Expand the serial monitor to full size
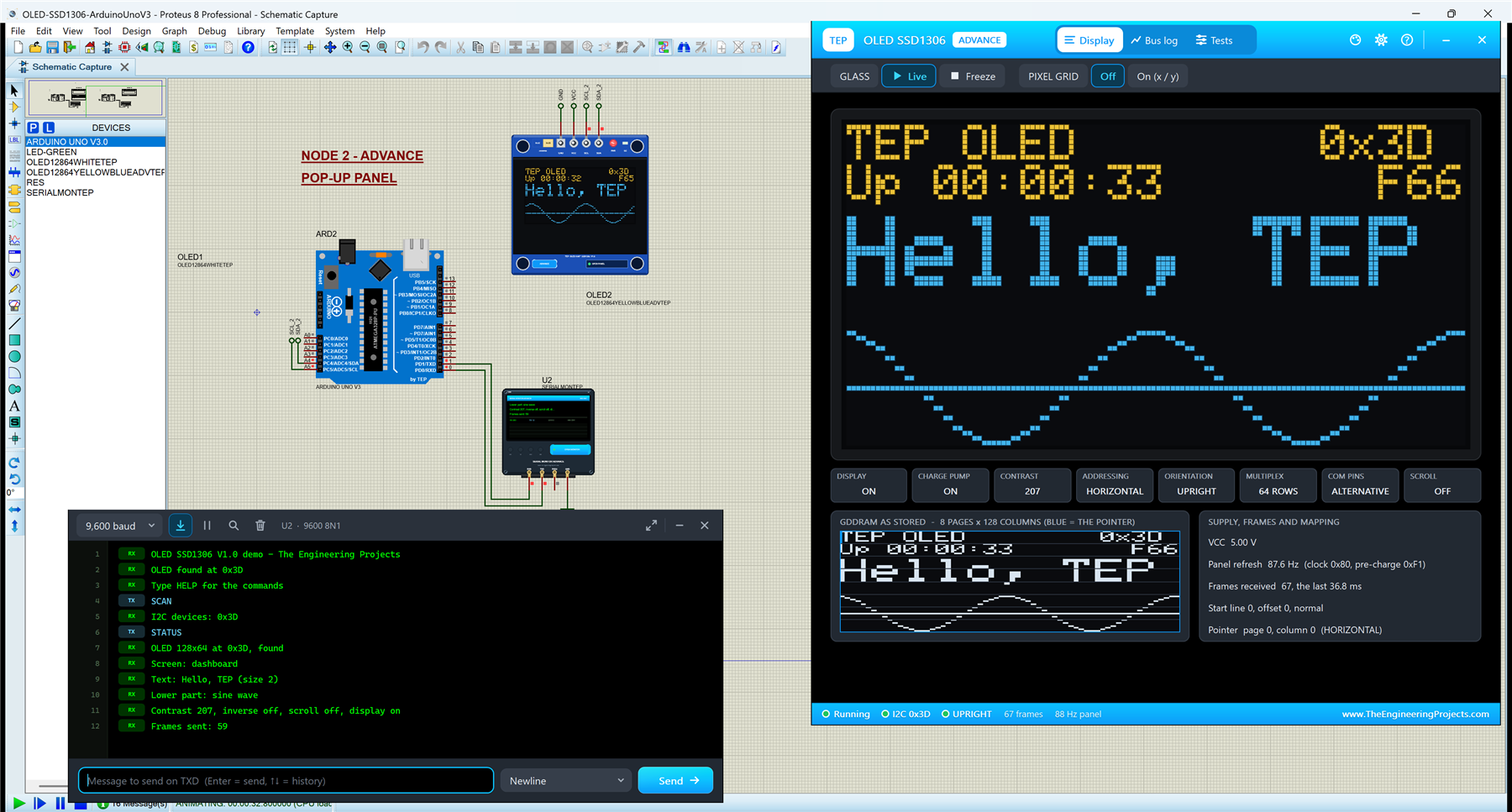The height and width of the screenshot is (812, 1512). (651, 526)
